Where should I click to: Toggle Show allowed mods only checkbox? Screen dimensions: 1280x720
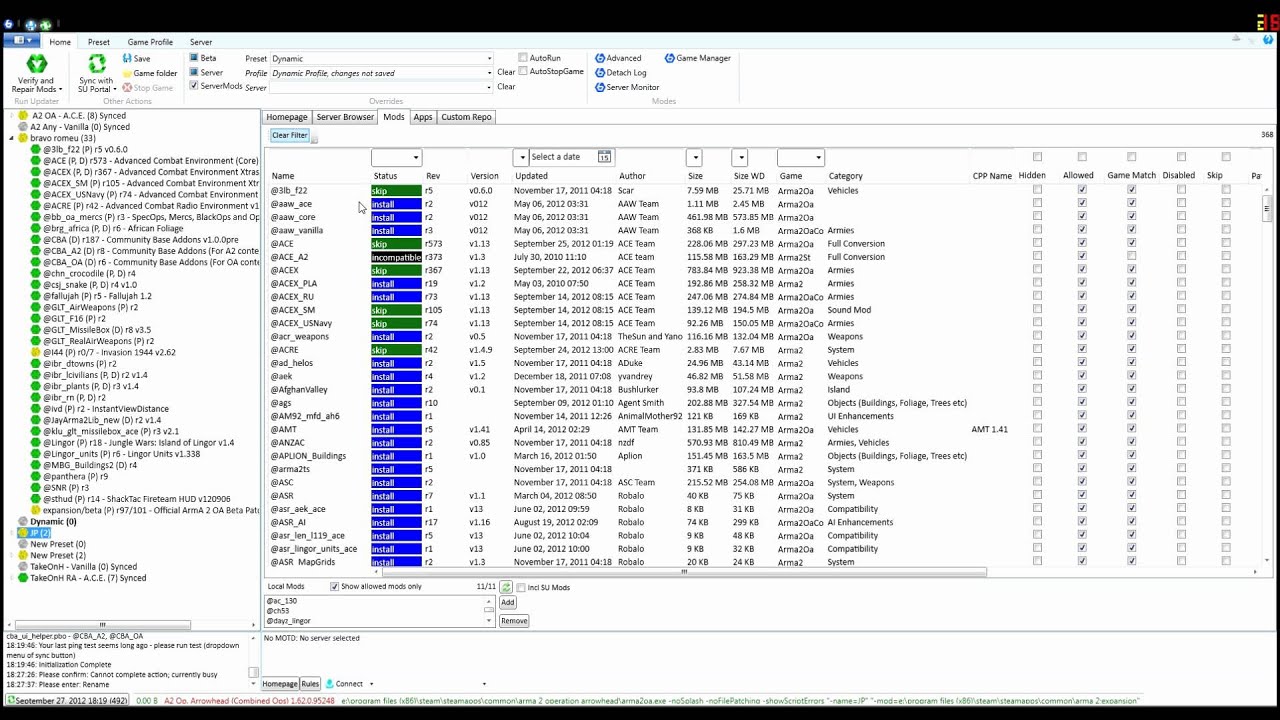click(x=334, y=587)
